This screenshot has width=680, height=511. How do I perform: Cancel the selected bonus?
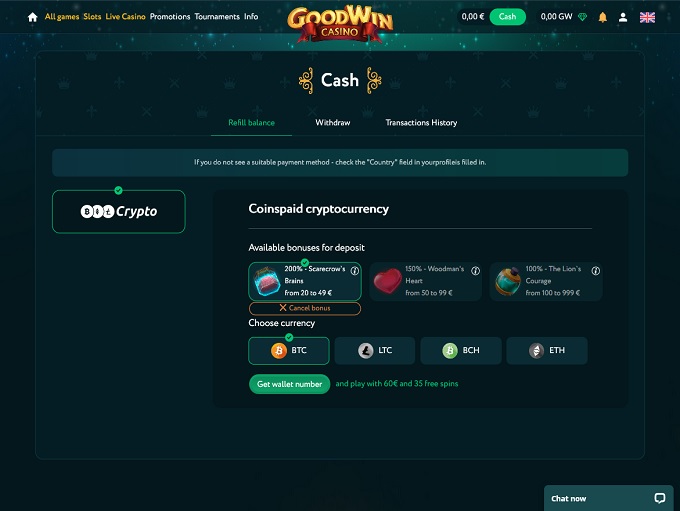click(x=305, y=308)
